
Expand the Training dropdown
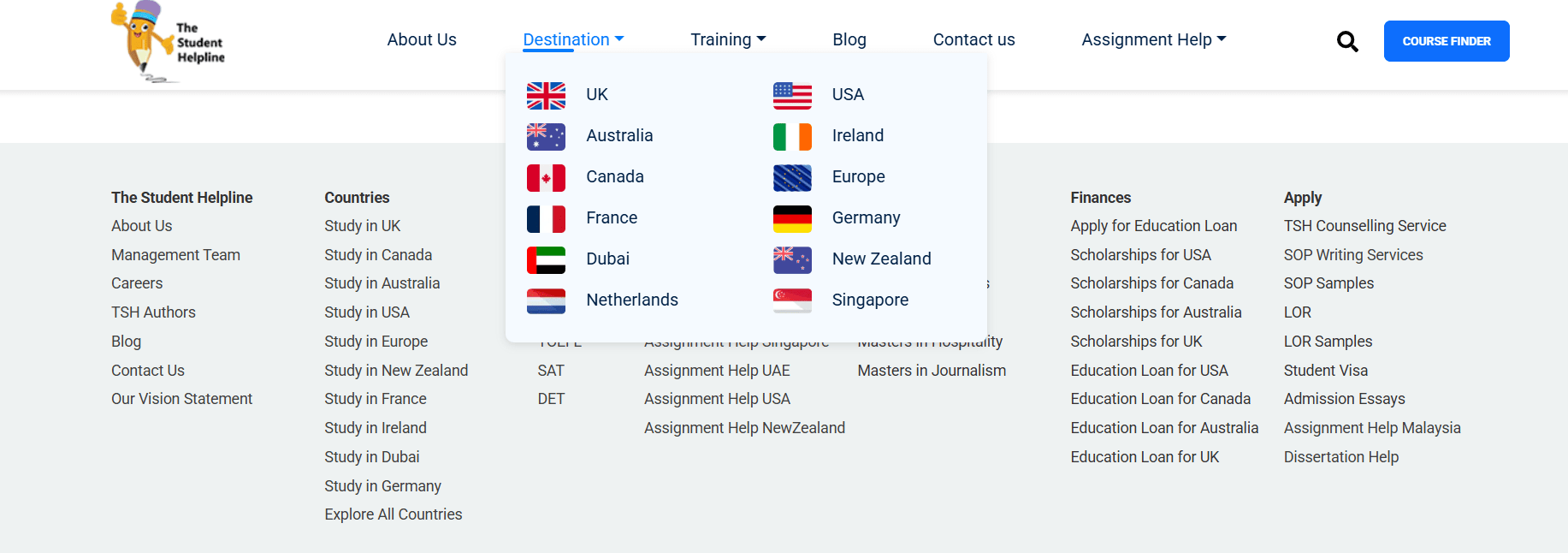point(728,39)
